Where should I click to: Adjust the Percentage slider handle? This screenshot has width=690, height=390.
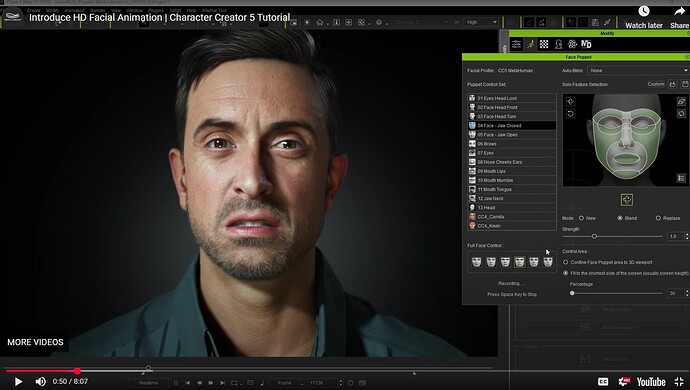(x=572, y=293)
